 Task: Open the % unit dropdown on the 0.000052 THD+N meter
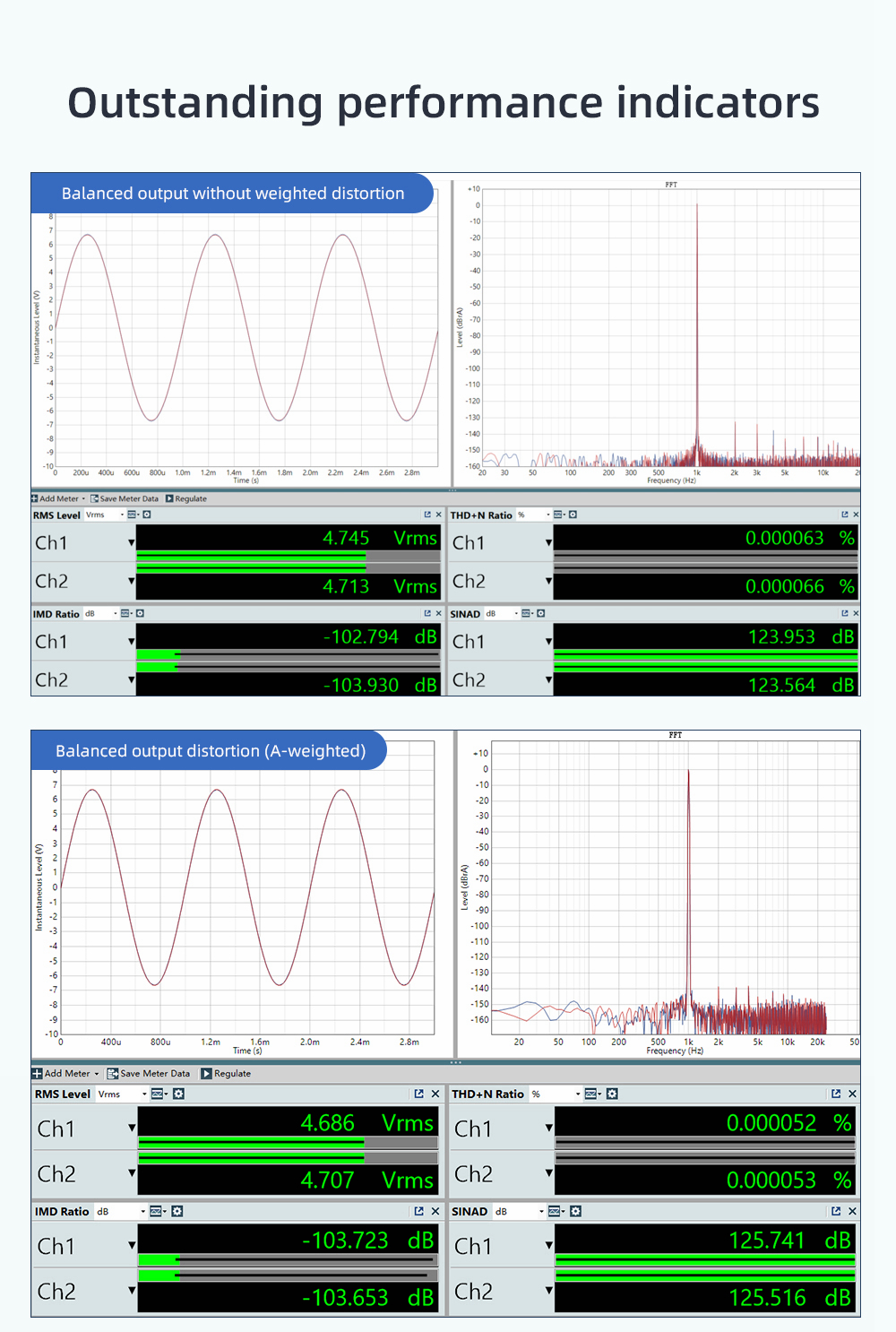pyautogui.click(x=578, y=1094)
